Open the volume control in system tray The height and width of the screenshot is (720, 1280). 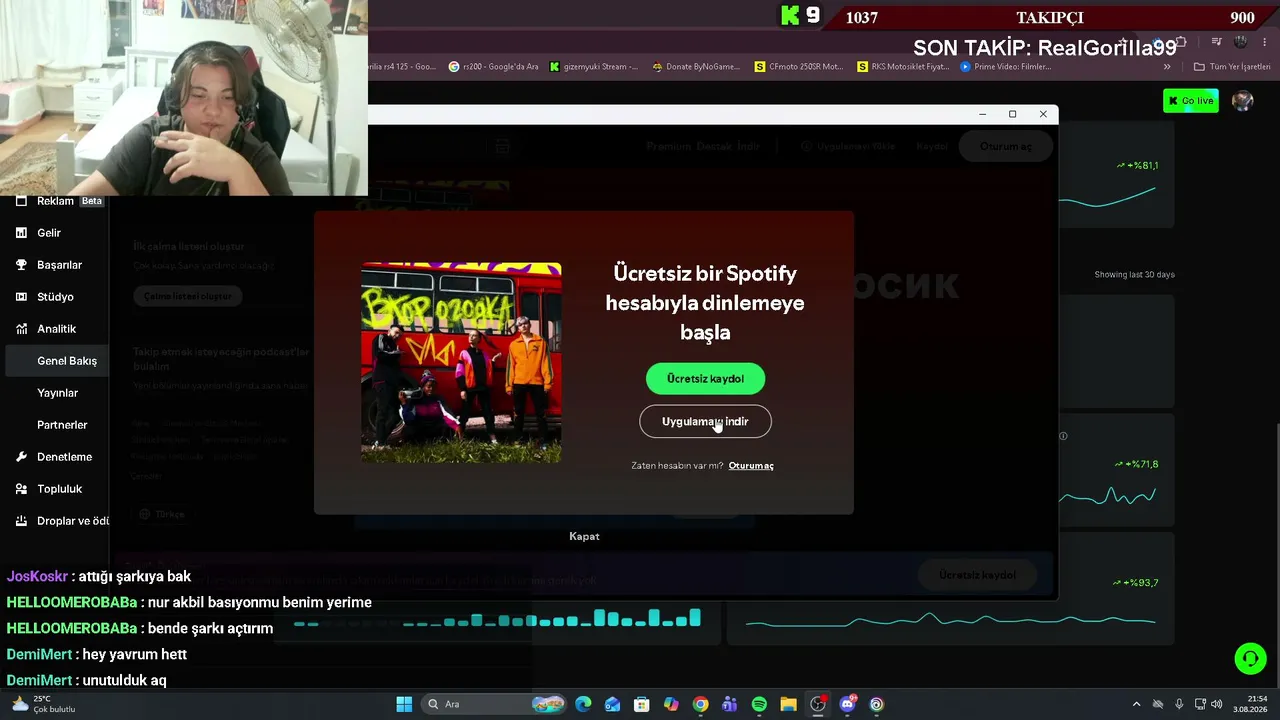(1217, 705)
